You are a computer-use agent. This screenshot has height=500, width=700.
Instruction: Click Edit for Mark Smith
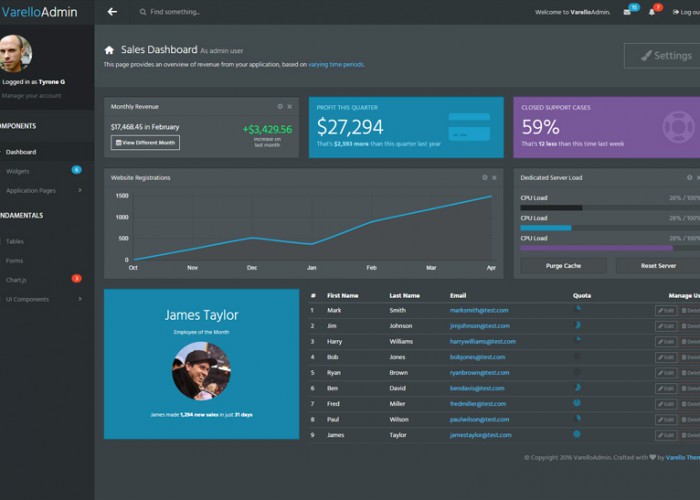click(x=666, y=311)
